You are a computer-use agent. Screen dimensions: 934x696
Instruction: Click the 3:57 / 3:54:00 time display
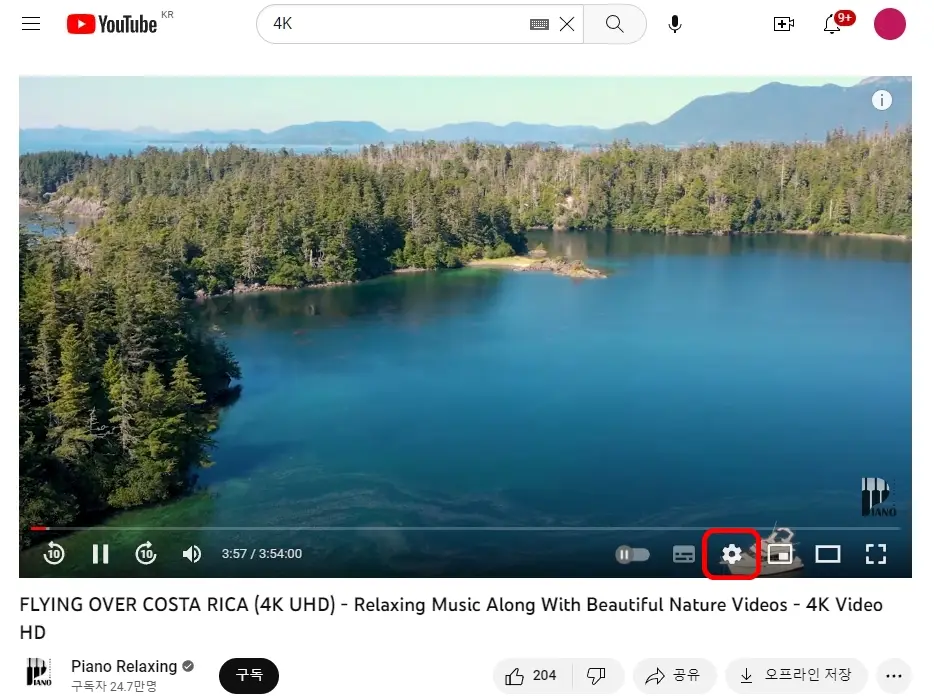261,554
